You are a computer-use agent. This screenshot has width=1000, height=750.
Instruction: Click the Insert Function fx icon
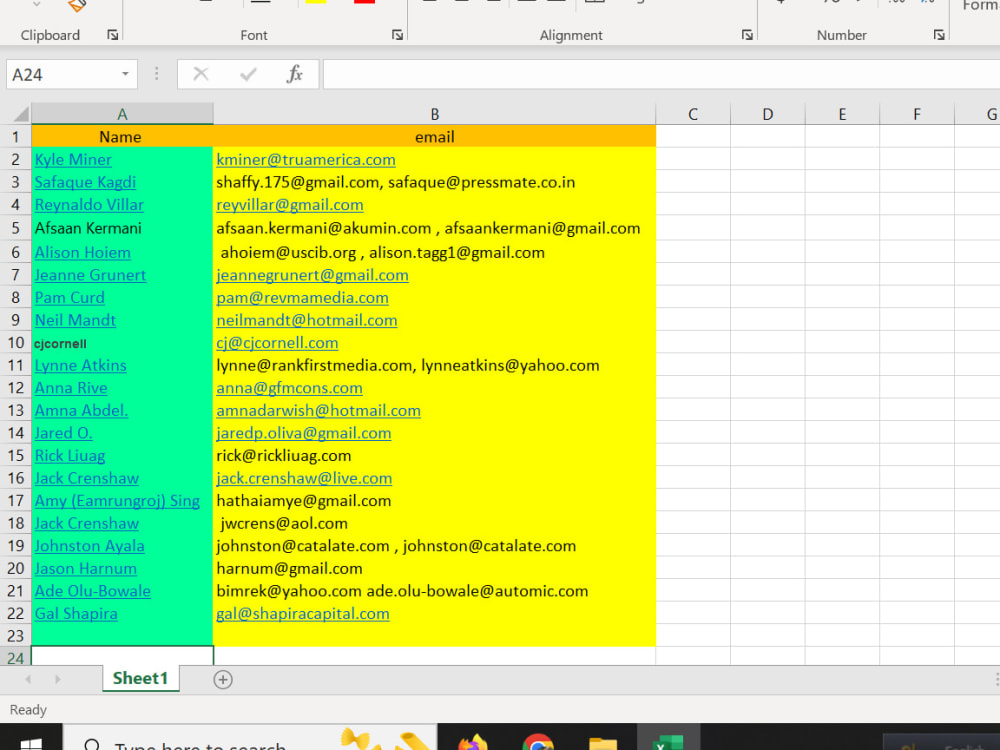294,74
